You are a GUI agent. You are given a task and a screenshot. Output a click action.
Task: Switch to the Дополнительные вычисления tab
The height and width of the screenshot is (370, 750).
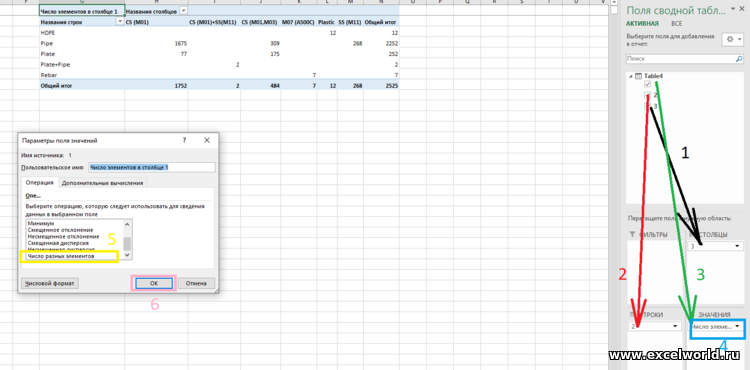[102, 183]
